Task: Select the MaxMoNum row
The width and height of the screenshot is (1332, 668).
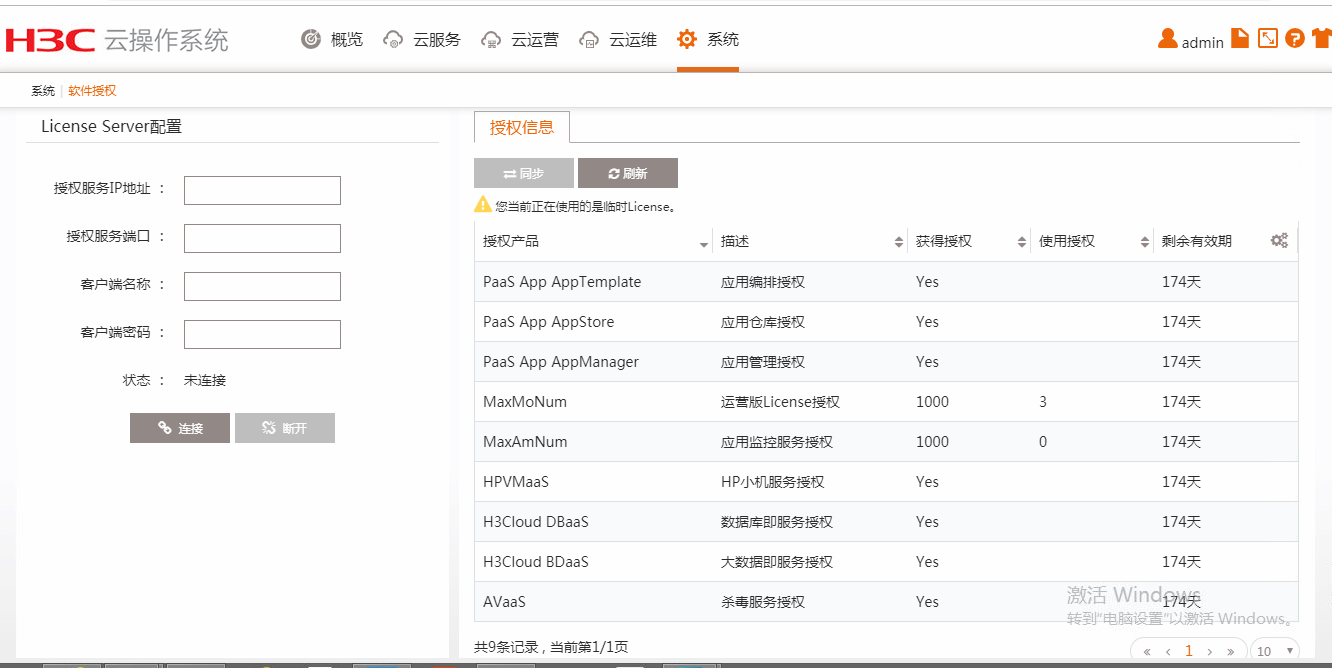Action: [886, 402]
